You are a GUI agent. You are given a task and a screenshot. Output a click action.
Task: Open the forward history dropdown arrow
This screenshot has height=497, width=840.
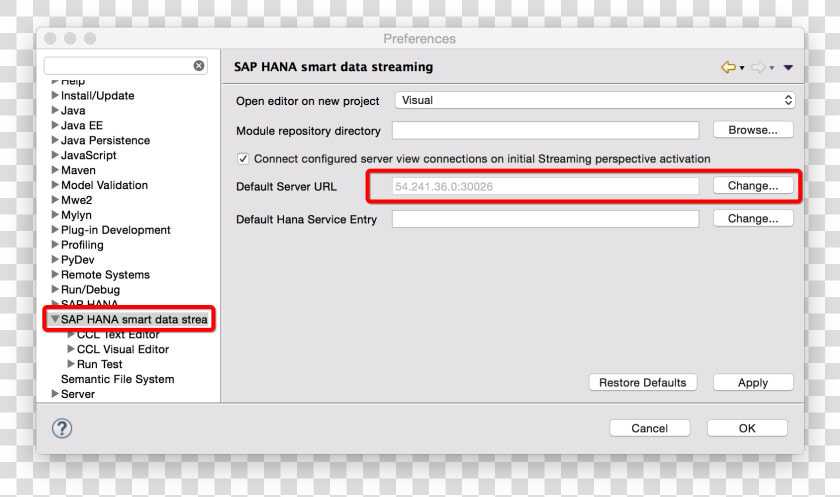point(772,68)
